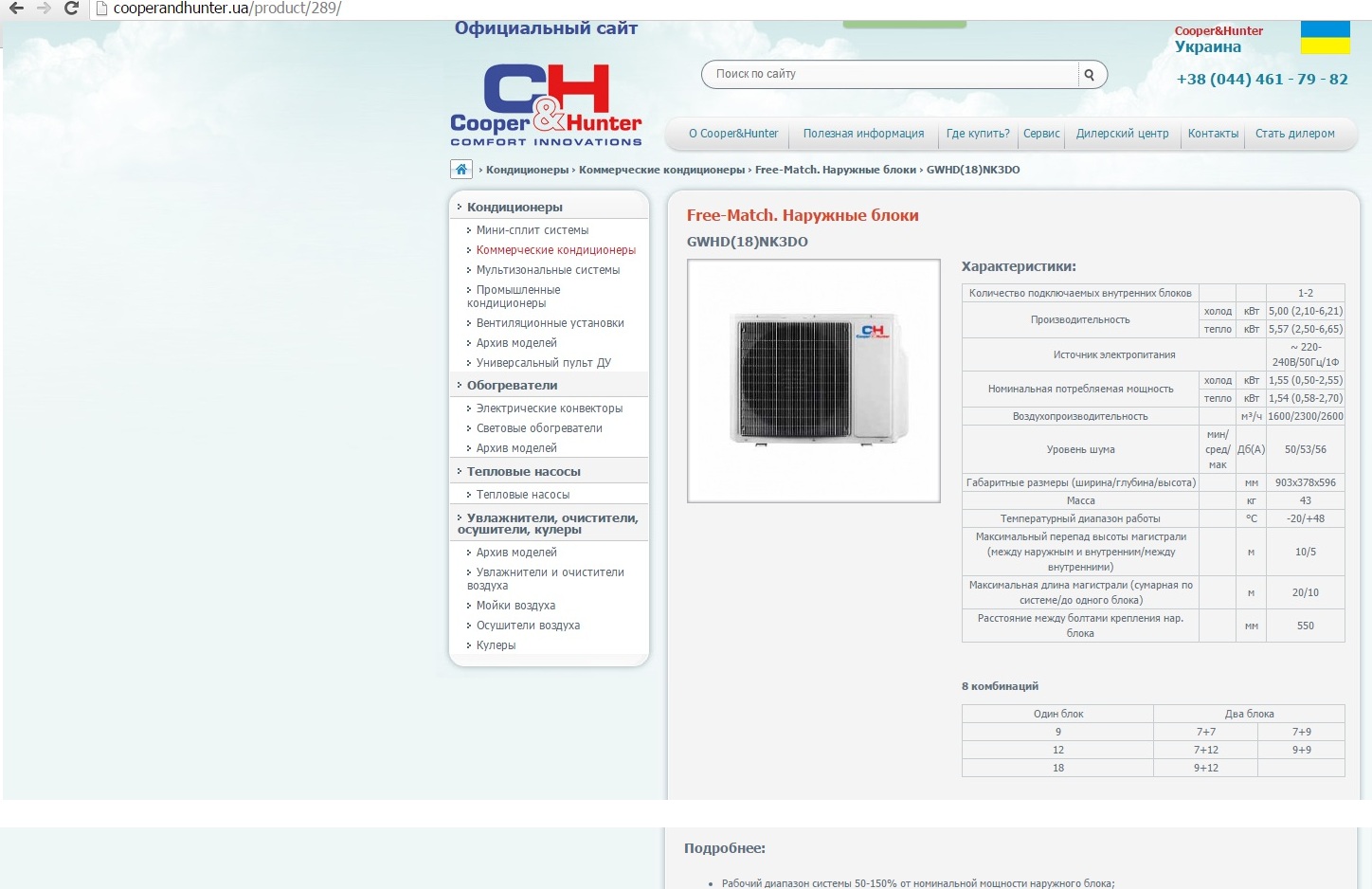Click the 'Free-Match. Наружные блоки' page heading
Image resolution: width=1372 pixels, height=889 pixels.
pos(803,215)
